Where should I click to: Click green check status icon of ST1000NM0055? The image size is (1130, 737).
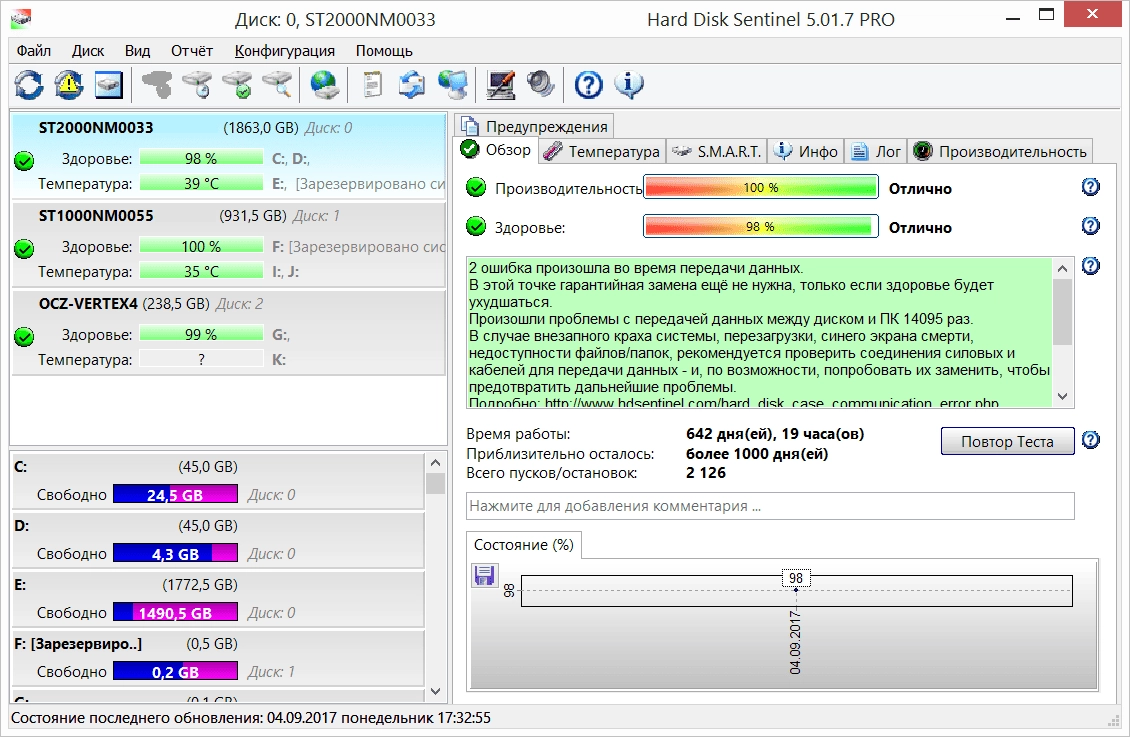[24, 249]
